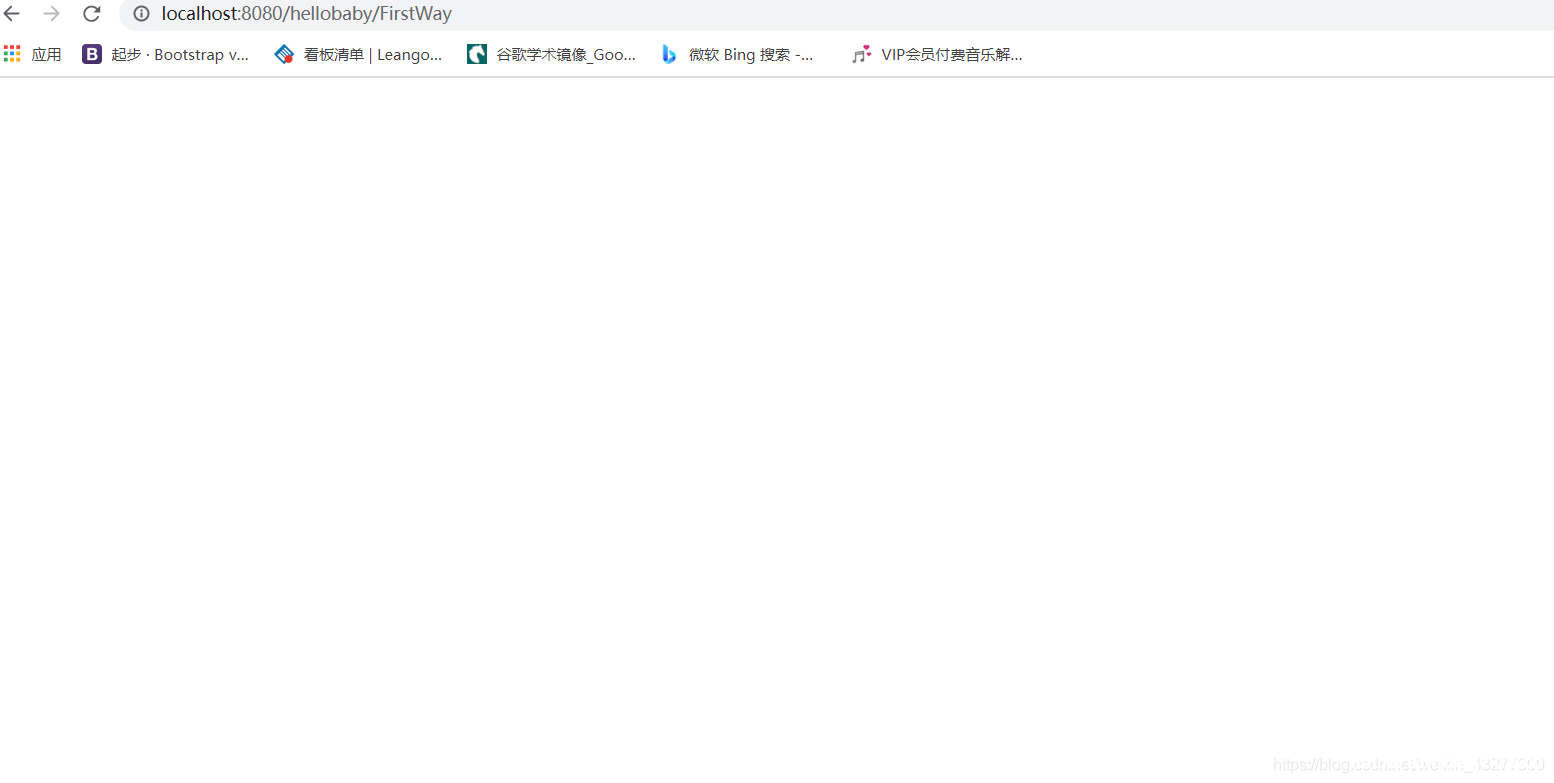
Task: Click the 应用 label on bookmarks bar
Action: point(46,53)
